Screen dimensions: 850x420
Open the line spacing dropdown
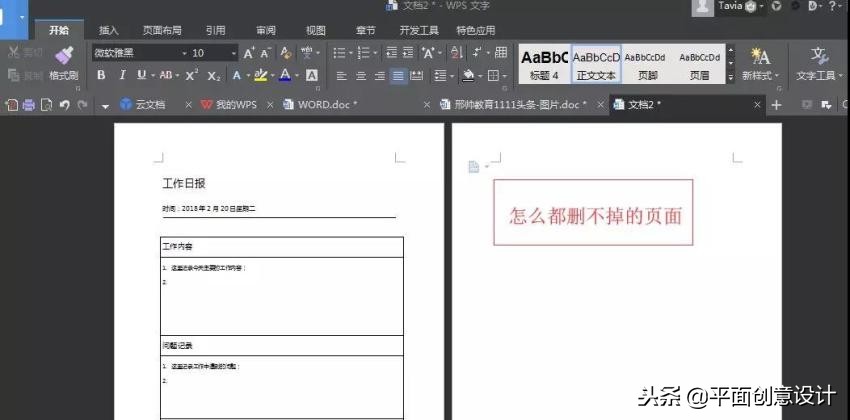[x=452, y=76]
